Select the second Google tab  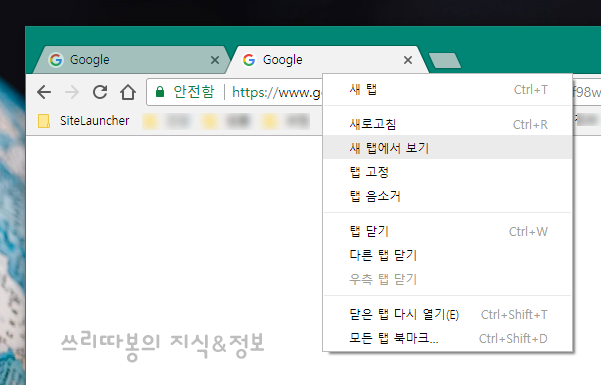(x=328, y=60)
